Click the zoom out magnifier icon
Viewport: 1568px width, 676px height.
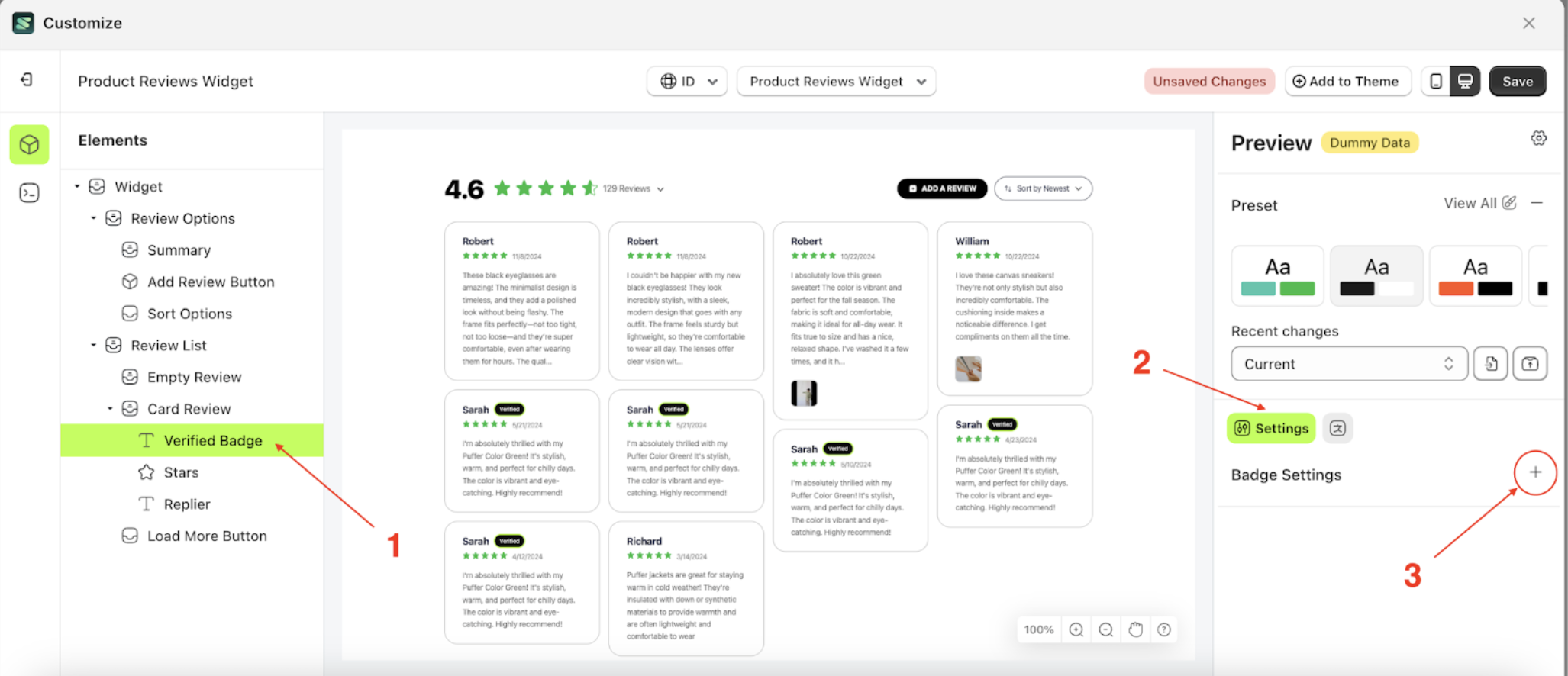1105,629
